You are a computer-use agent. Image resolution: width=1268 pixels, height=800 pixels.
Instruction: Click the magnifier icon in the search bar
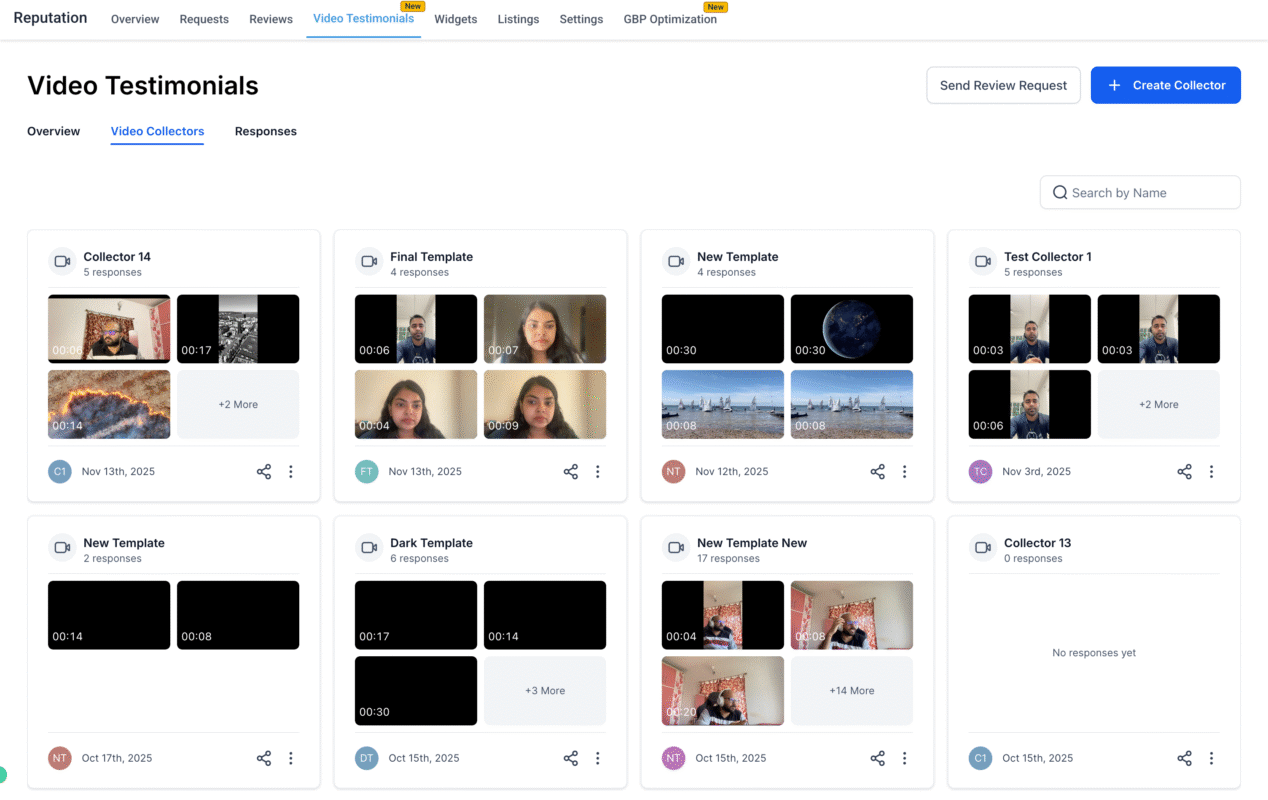pos(1060,192)
